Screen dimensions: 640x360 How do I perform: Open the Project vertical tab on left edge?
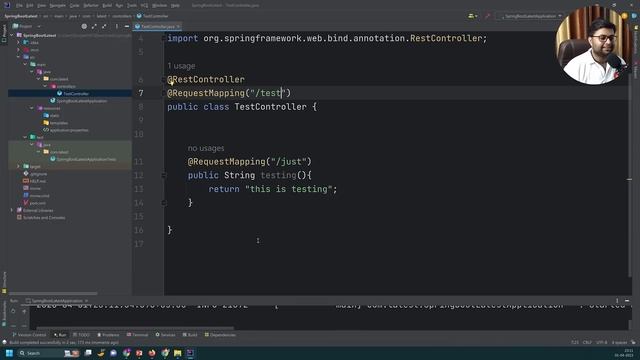coord(4,33)
